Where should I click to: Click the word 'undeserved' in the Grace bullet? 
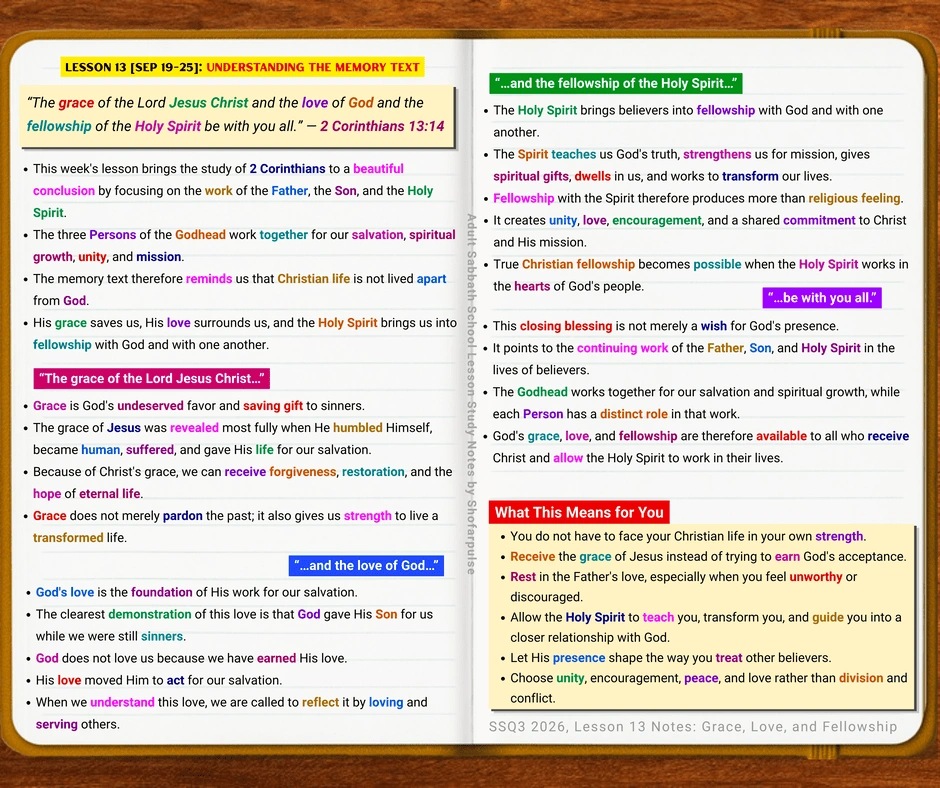150,406
